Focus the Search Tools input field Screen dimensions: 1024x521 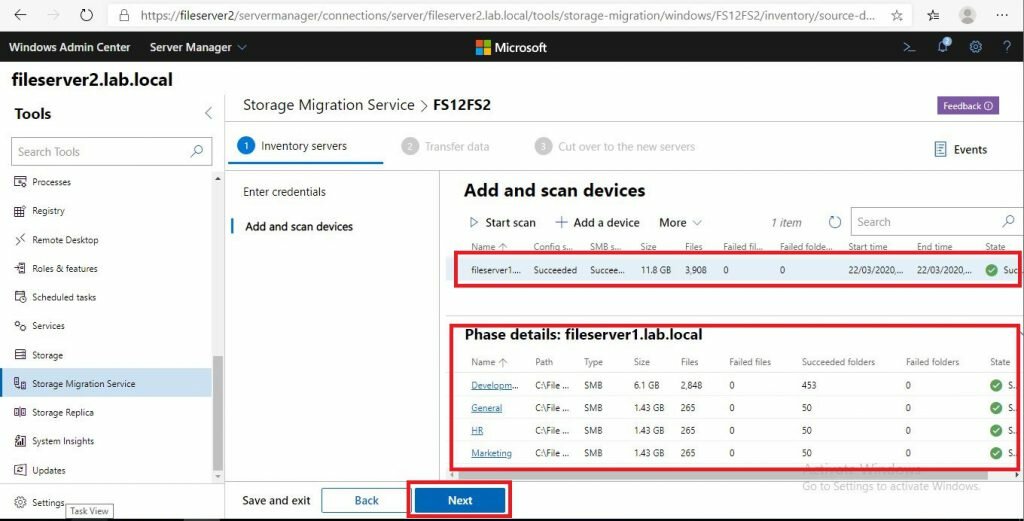[x=112, y=151]
